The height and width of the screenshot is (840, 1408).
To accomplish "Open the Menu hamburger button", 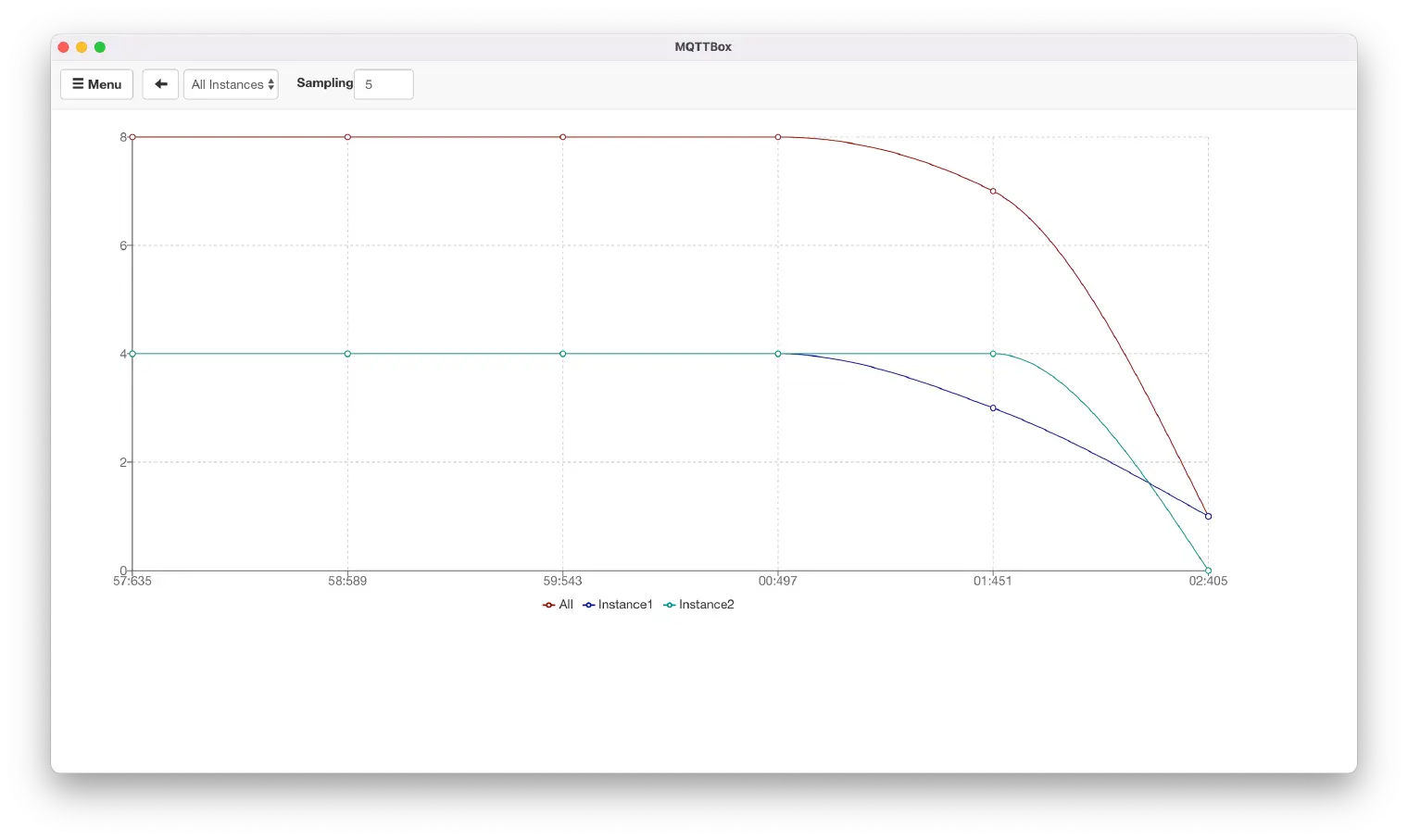I will pyautogui.click(x=97, y=84).
